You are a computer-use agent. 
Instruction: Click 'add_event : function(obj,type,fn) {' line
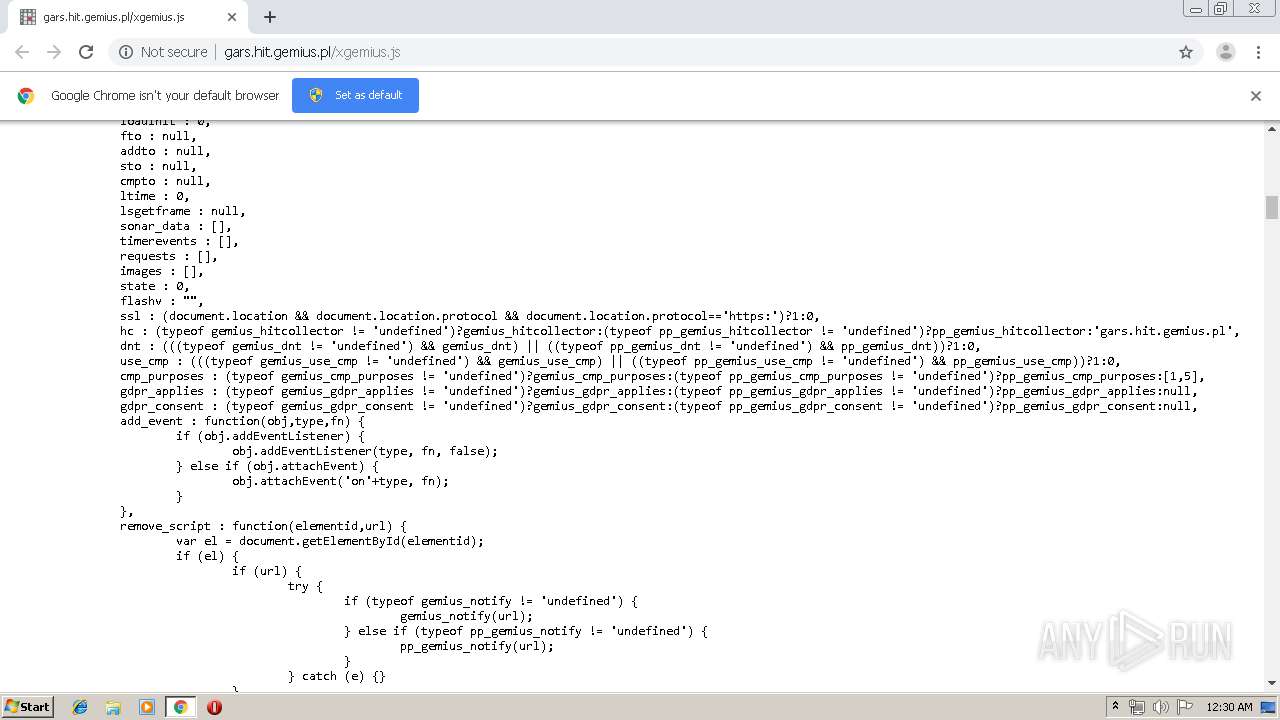point(242,421)
